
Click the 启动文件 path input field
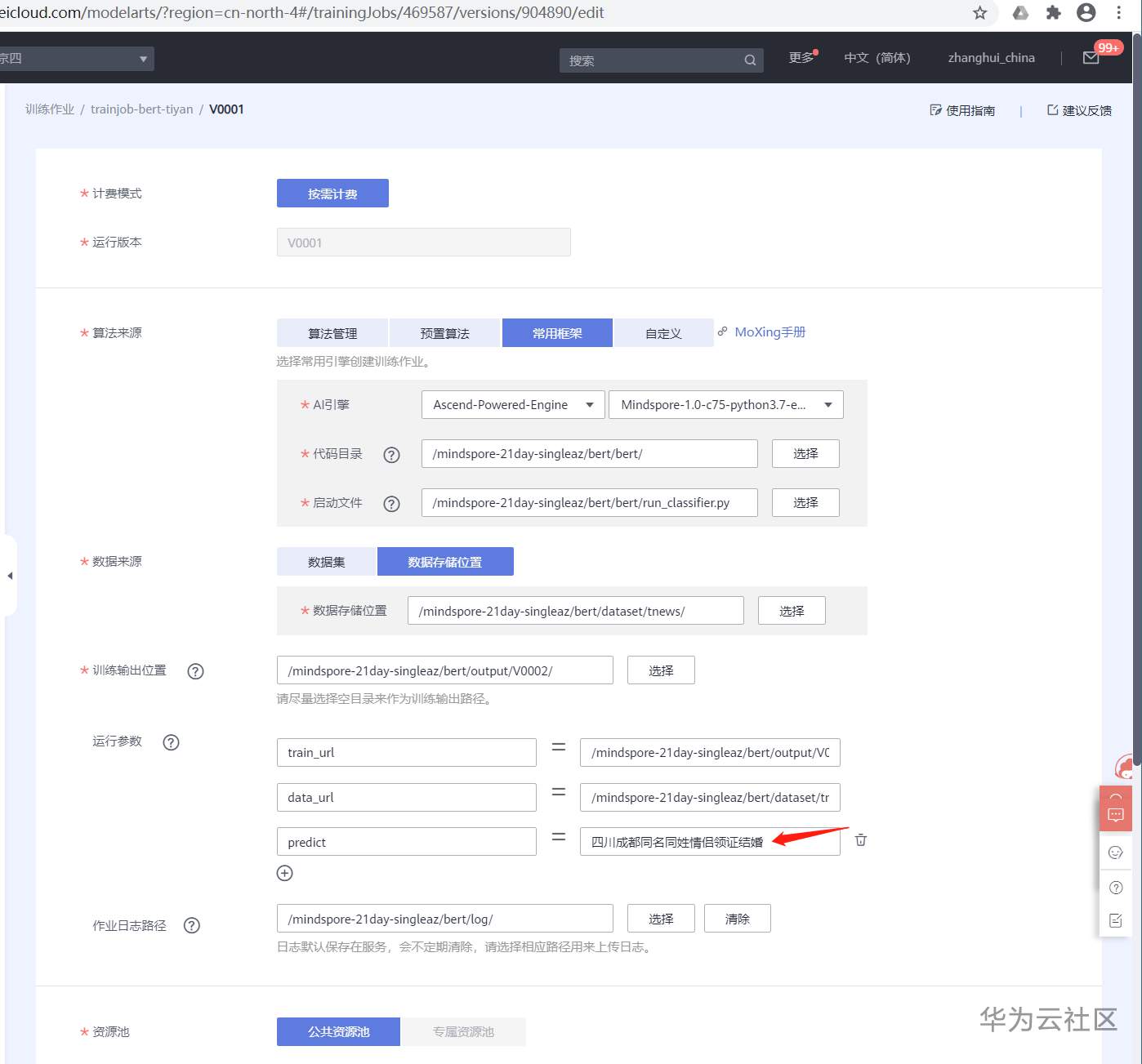[x=590, y=503]
